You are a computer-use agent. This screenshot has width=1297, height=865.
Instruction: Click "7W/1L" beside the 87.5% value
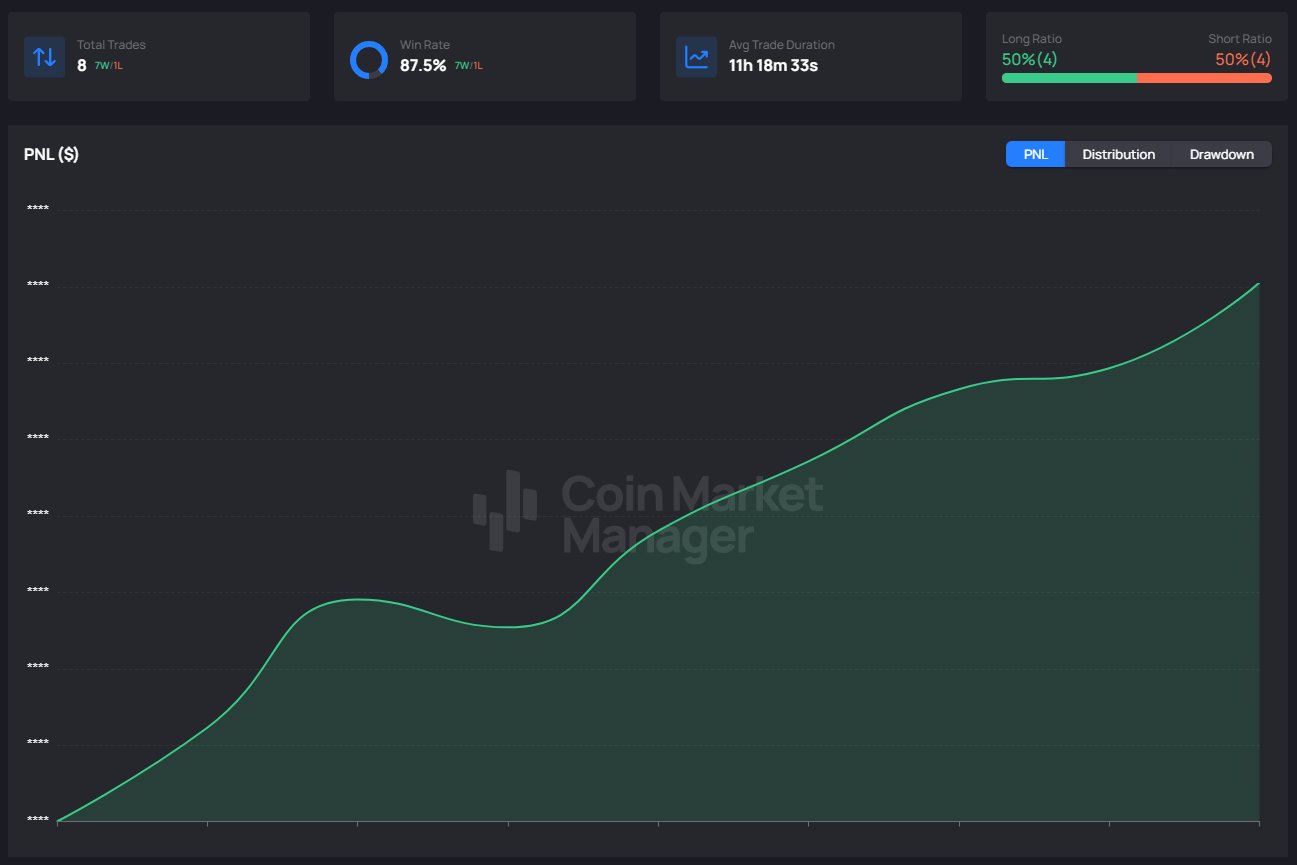(468, 66)
